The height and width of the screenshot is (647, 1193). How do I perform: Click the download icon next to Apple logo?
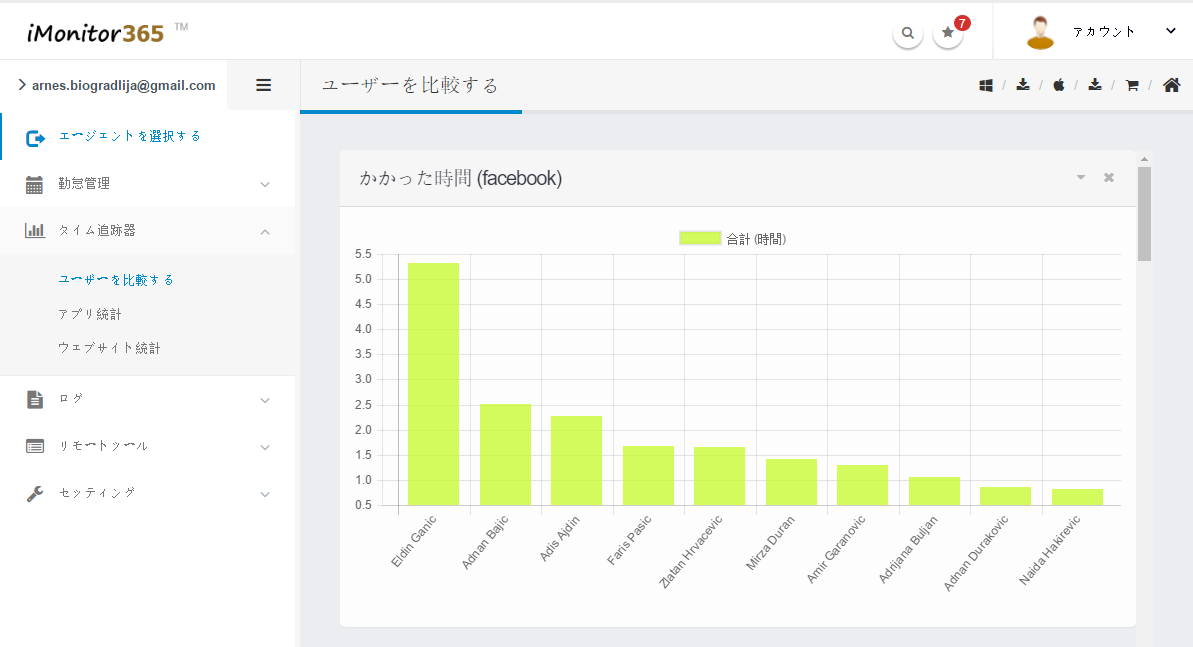(1095, 85)
